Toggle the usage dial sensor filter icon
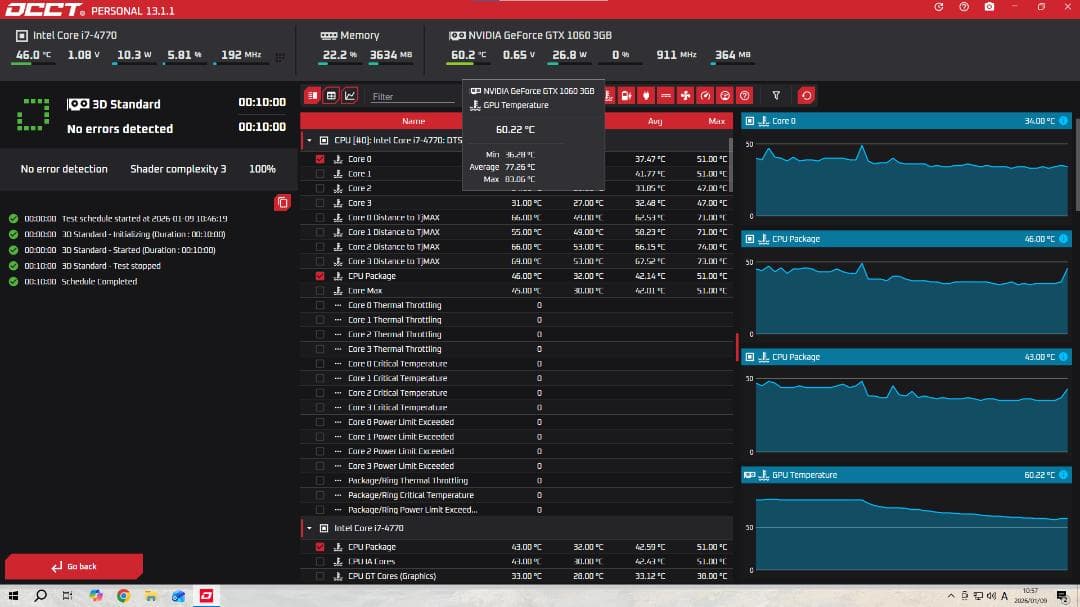1080x607 pixels. [x=725, y=96]
